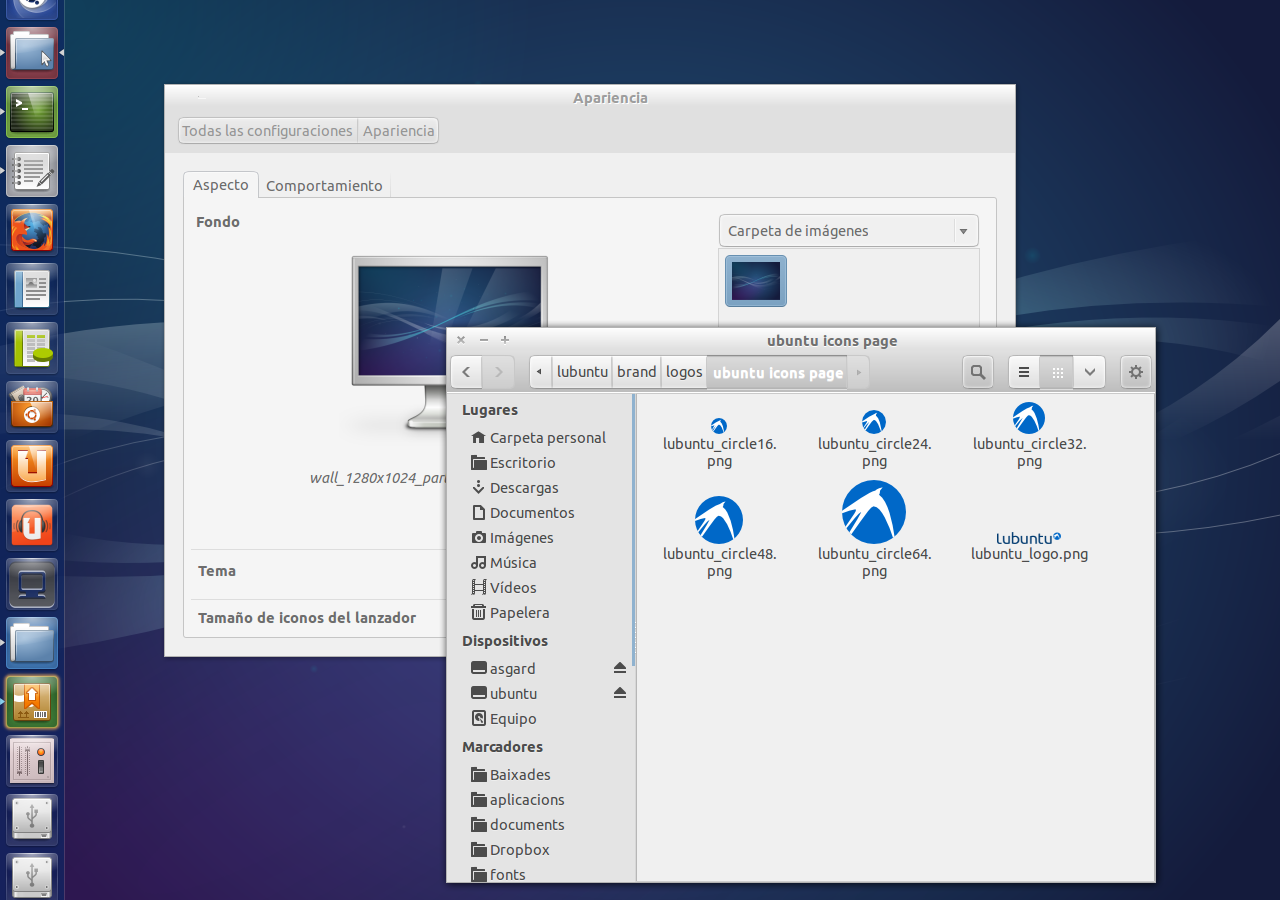Image resolution: width=1280 pixels, height=900 pixels.
Task: Click Todas las configuraciones button
Action: click(x=267, y=131)
